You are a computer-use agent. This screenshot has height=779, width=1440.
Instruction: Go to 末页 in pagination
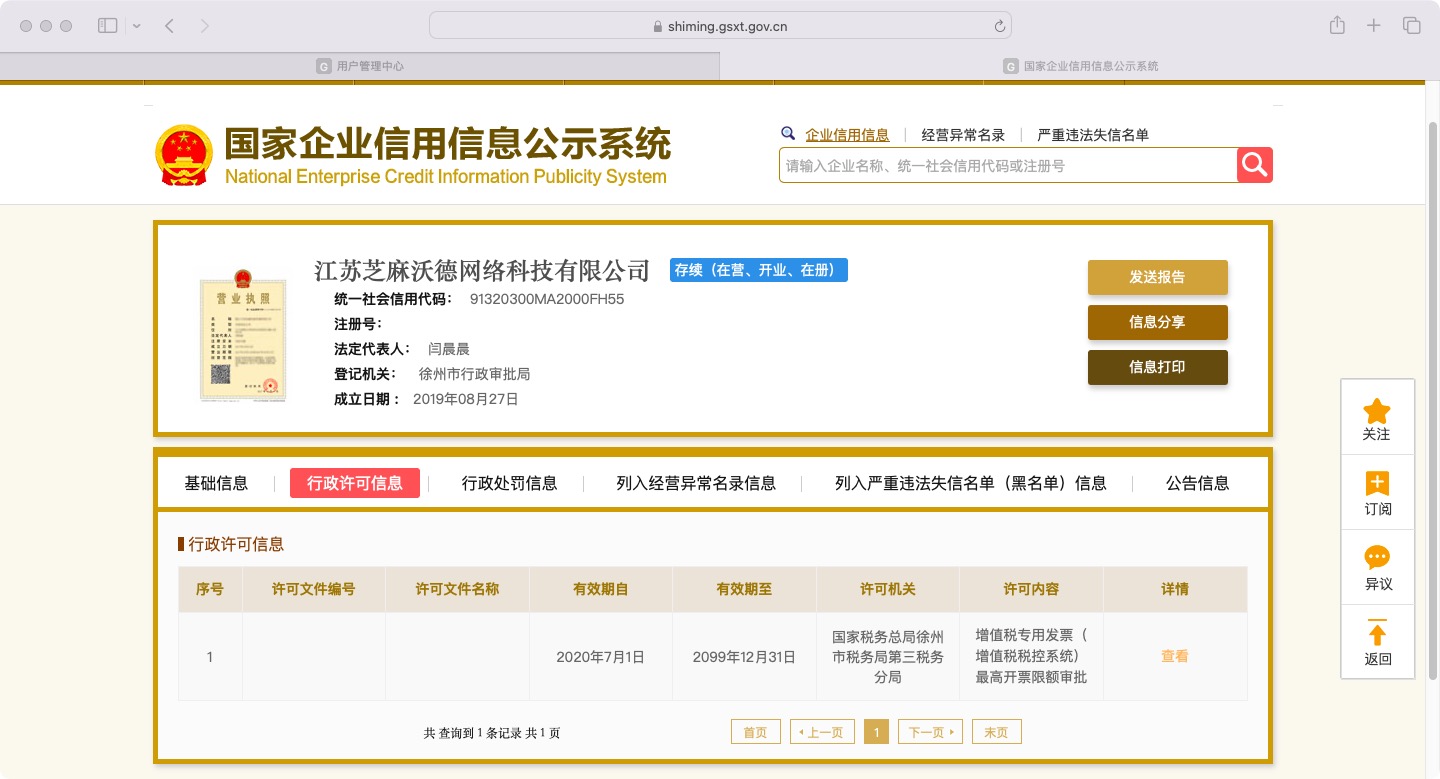pos(996,732)
